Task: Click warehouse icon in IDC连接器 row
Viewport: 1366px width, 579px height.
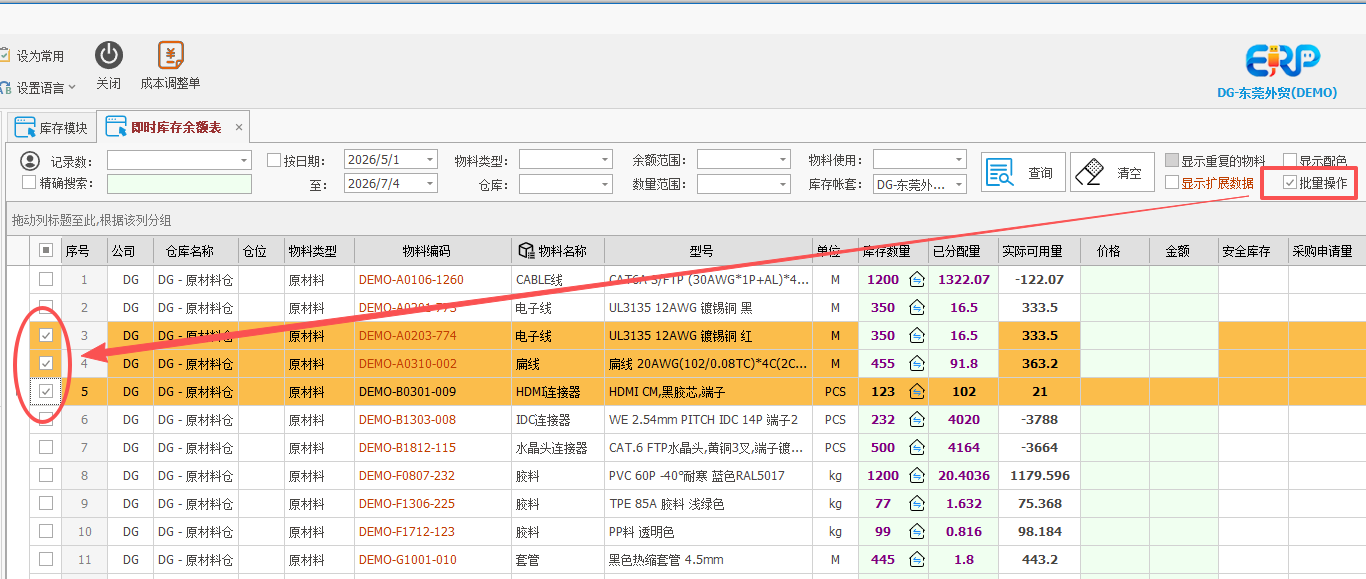Action: 916,420
